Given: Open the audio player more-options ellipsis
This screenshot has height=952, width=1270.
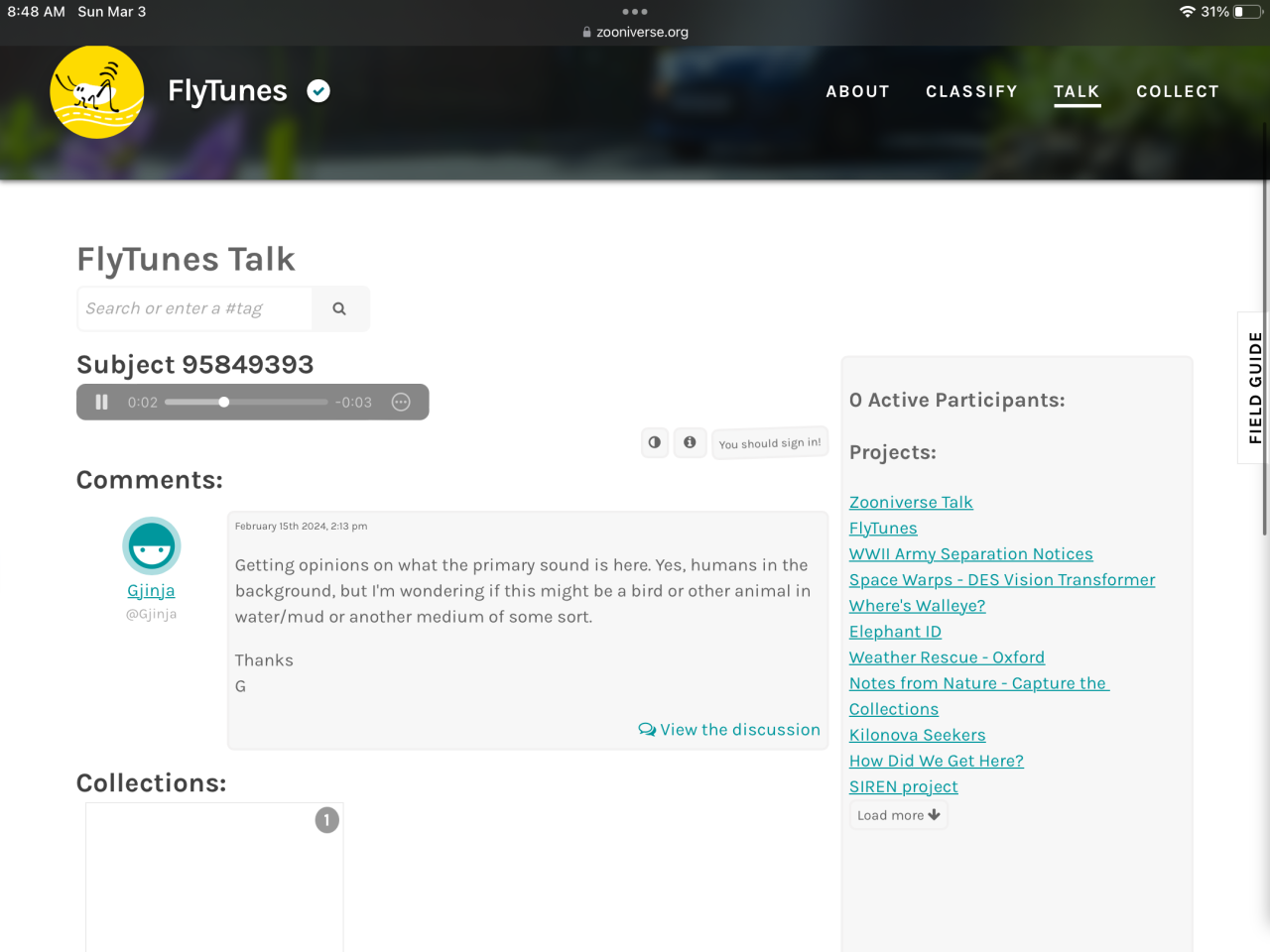Looking at the screenshot, I should (x=401, y=402).
